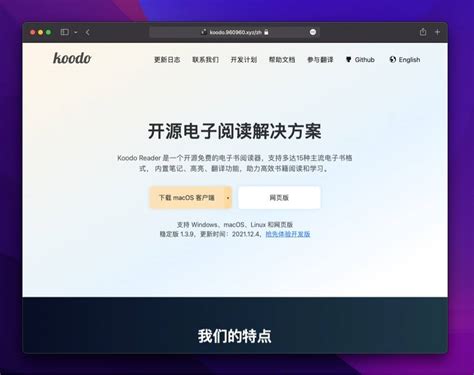This screenshot has width=474, height=375.
Task: Click the Github icon in the navigation
Action: coord(349,60)
